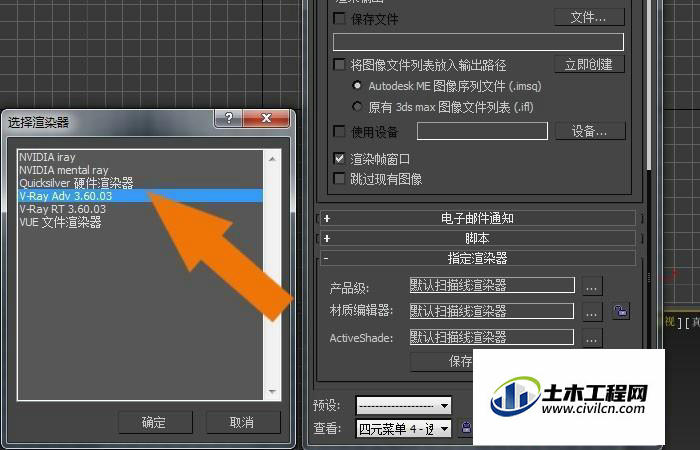Click renderer list scrollbar up arrow
700x450 pixels.
click(272, 159)
